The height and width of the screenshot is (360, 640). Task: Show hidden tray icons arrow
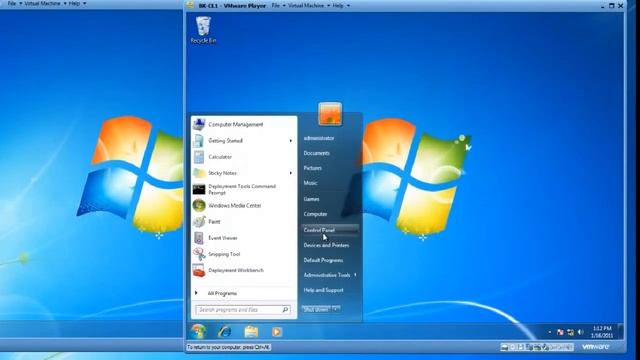pyautogui.click(x=550, y=332)
